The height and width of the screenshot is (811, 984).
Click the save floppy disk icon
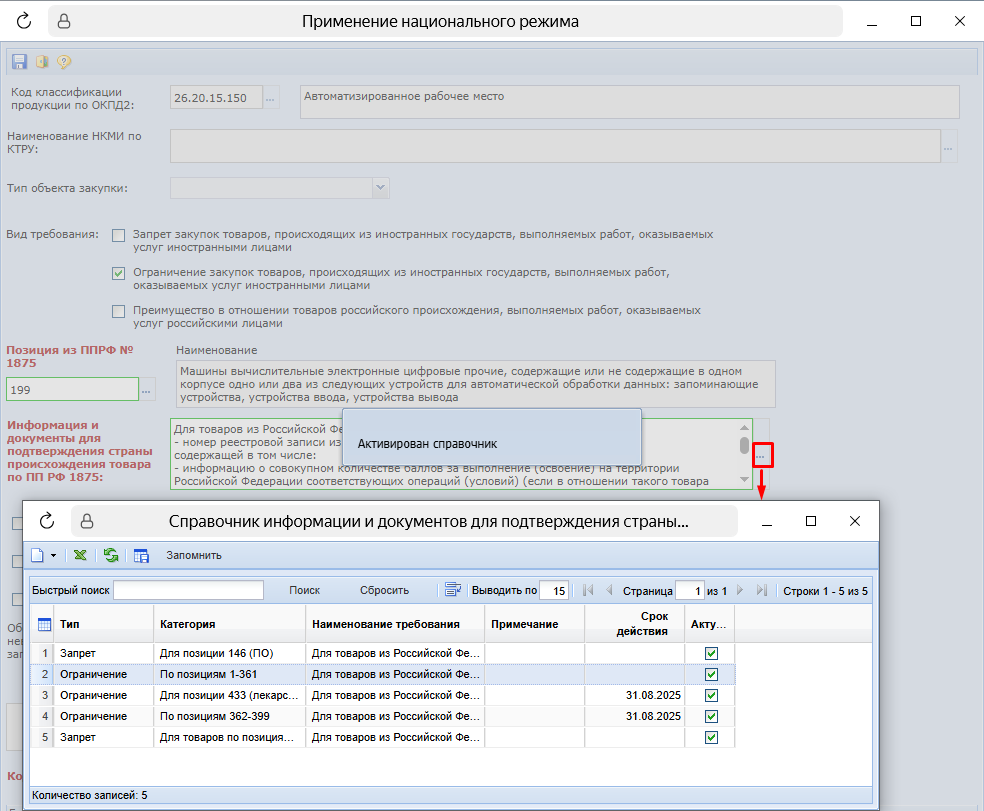coord(19,62)
